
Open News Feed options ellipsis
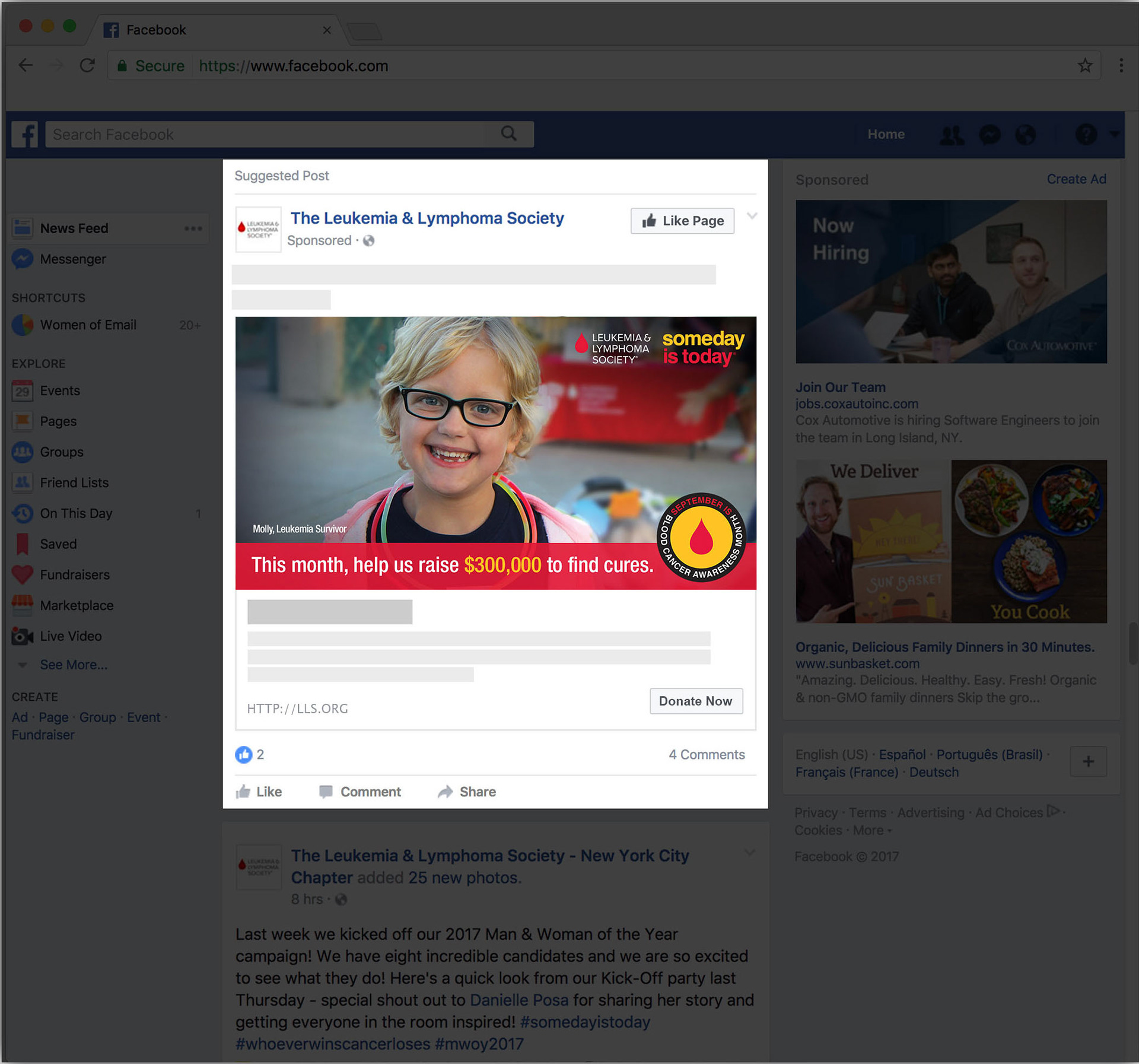point(193,228)
